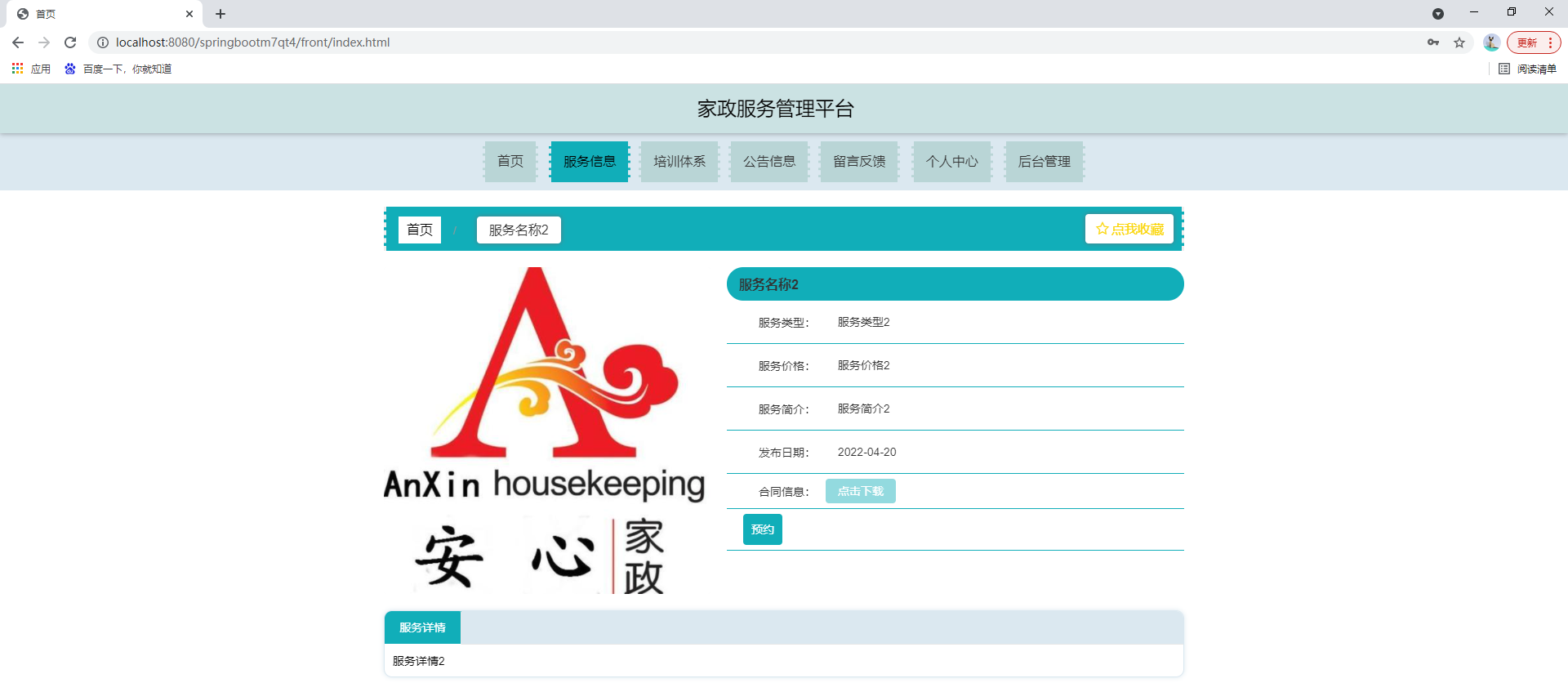Click 点击下载 contract download button
The image size is (1568, 692).
coord(861,491)
